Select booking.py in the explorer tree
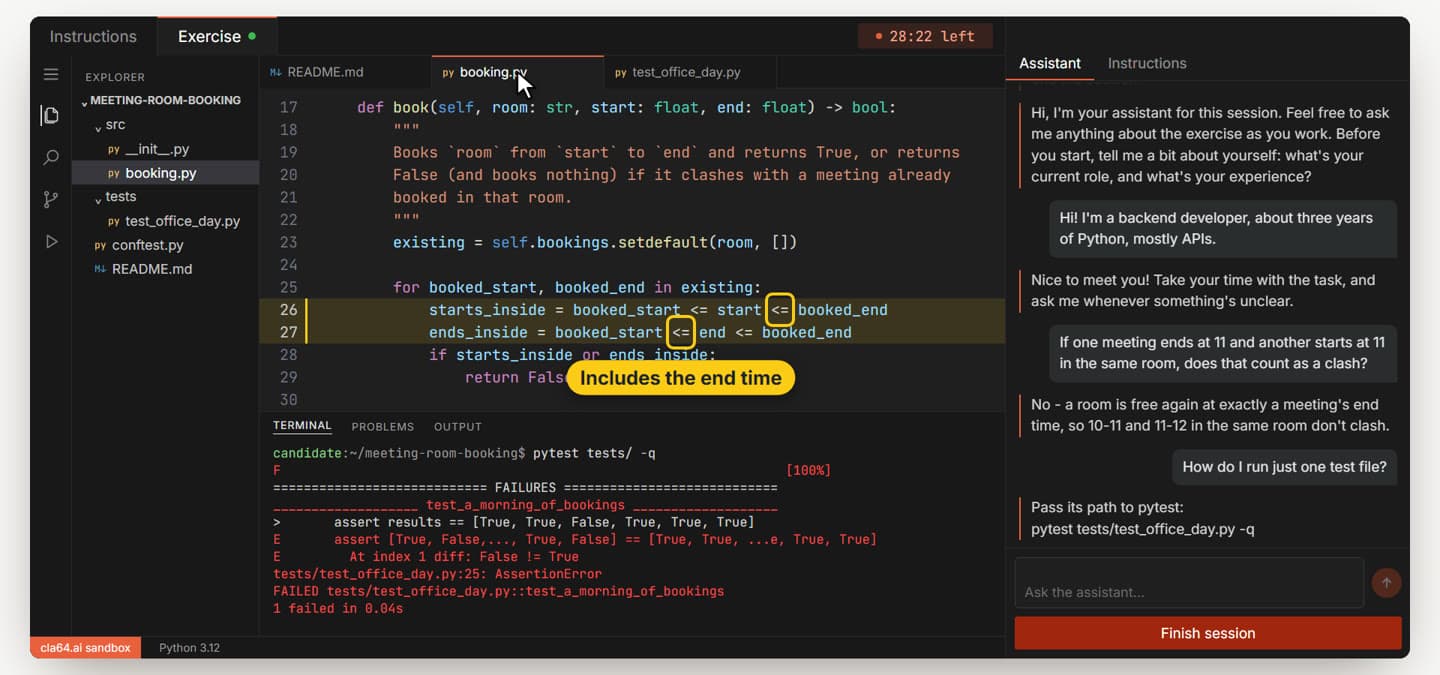This screenshot has width=1440, height=675. pos(165,173)
